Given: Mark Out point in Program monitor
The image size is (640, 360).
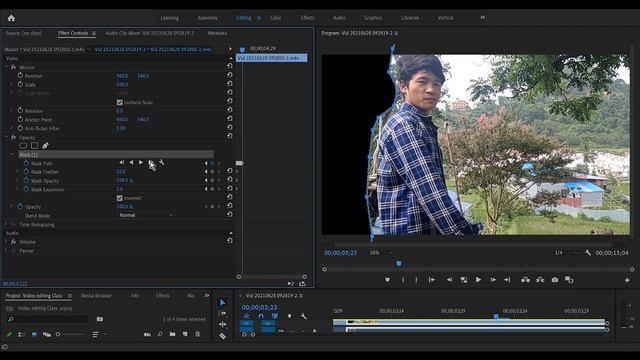Looking at the screenshot, I should [416, 280].
